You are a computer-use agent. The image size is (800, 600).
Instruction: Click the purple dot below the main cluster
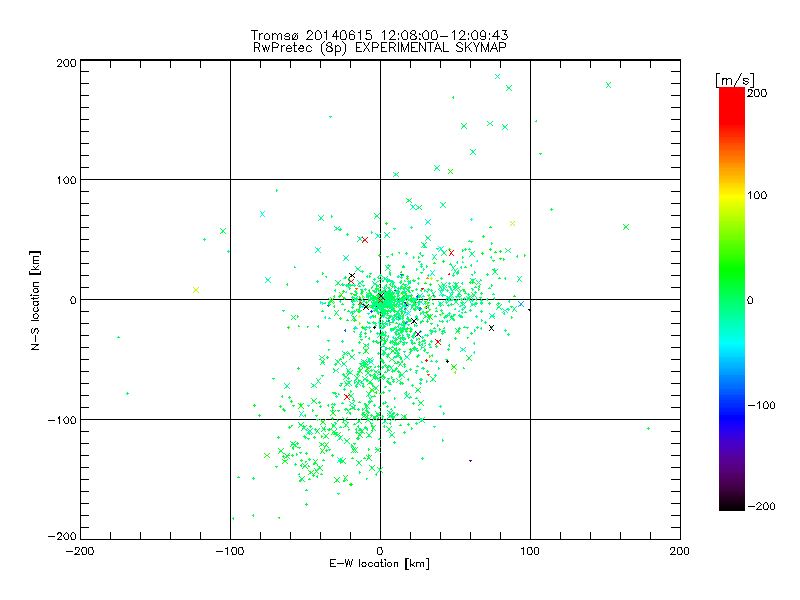pos(470,461)
